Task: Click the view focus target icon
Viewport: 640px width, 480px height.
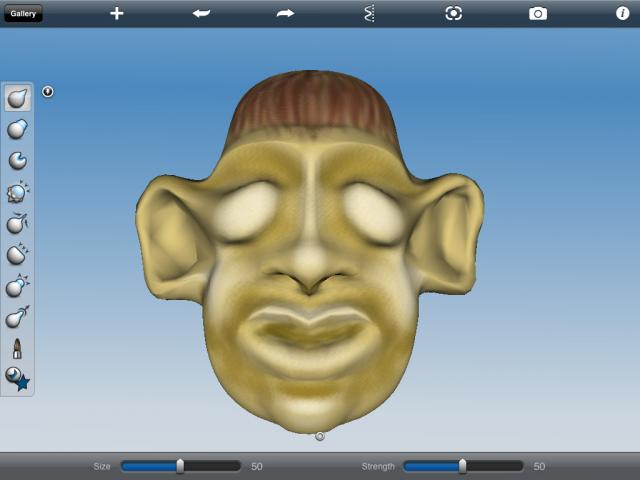Action: point(453,14)
